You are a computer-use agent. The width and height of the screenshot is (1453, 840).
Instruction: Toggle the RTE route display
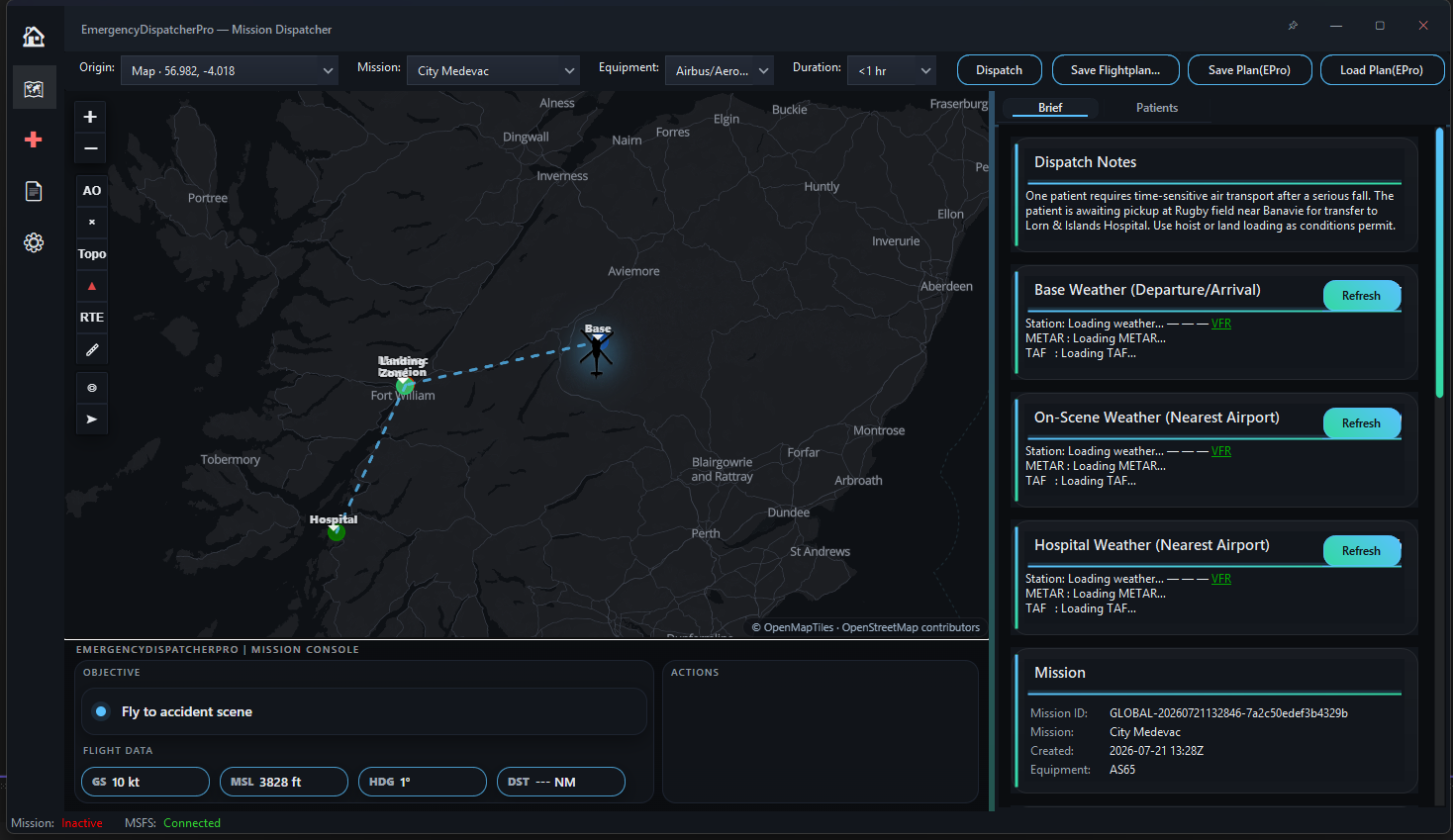tap(92, 318)
